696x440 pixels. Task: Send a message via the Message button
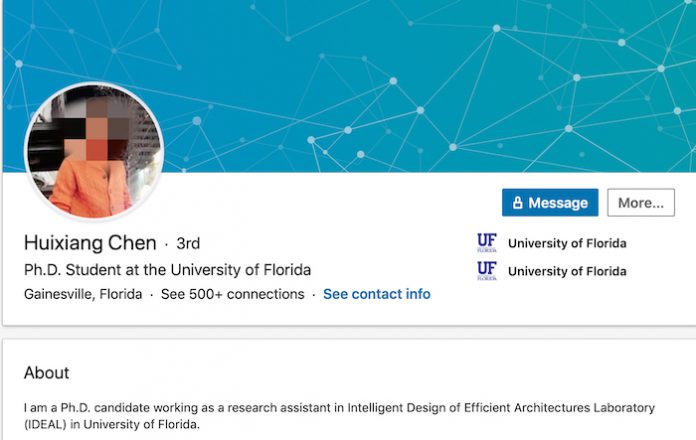tap(550, 202)
